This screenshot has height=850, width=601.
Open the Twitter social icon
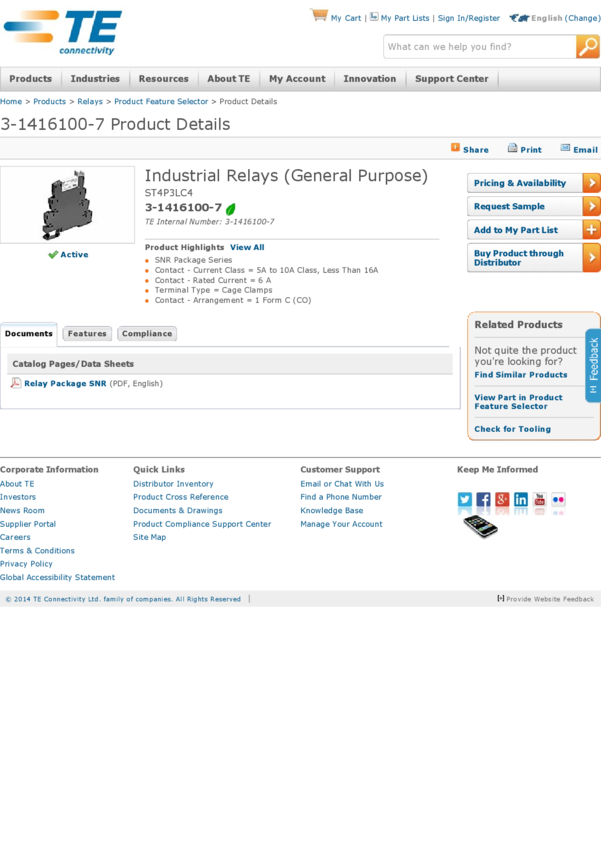coord(465,499)
